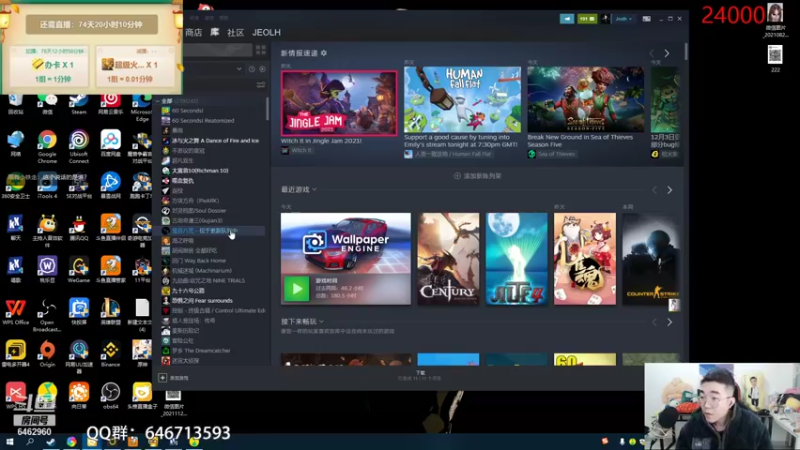
Task: Advance play-next shelf with right arrow
Action: (x=669, y=322)
